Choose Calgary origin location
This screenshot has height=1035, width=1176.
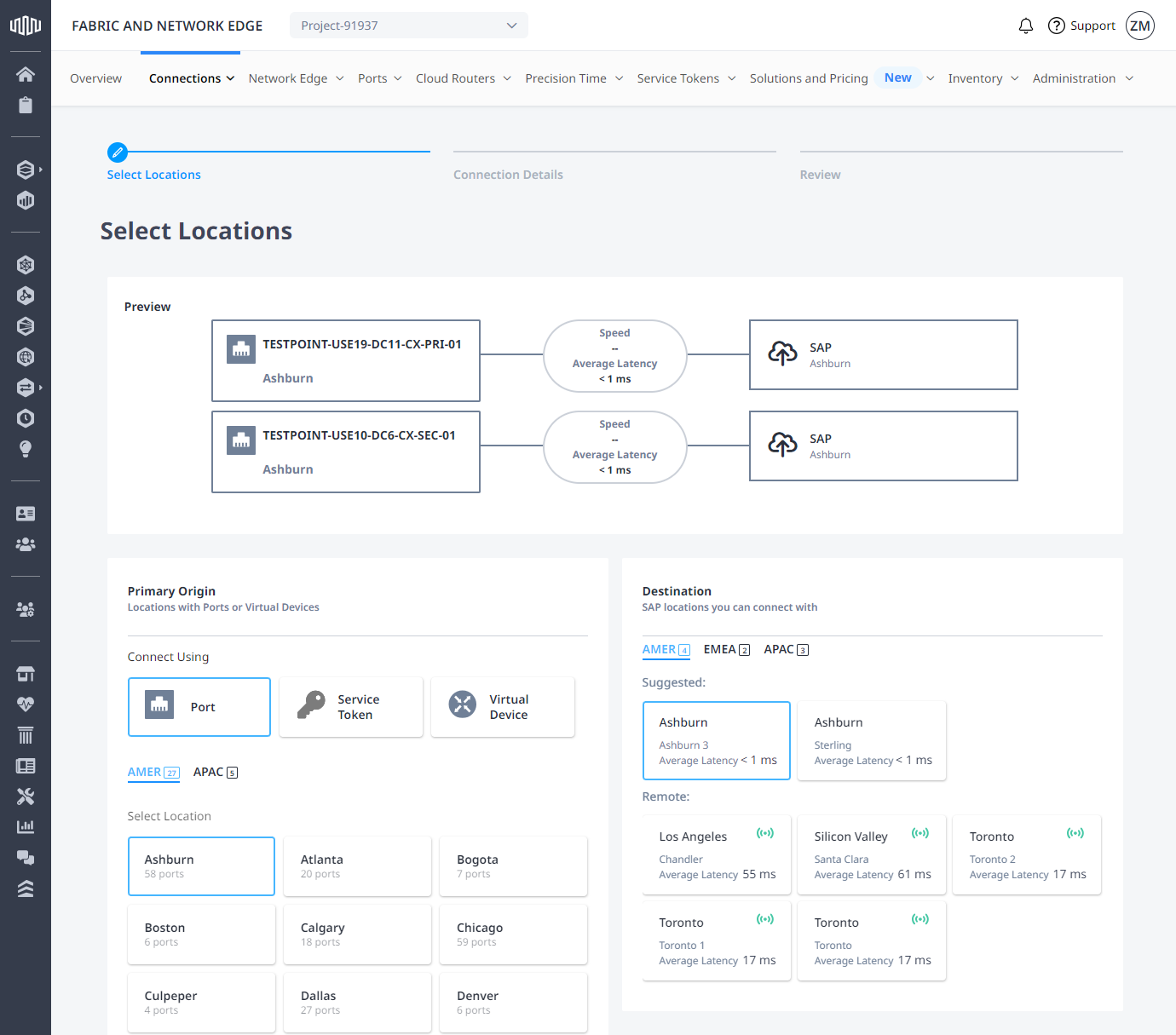(x=357, y=934)
